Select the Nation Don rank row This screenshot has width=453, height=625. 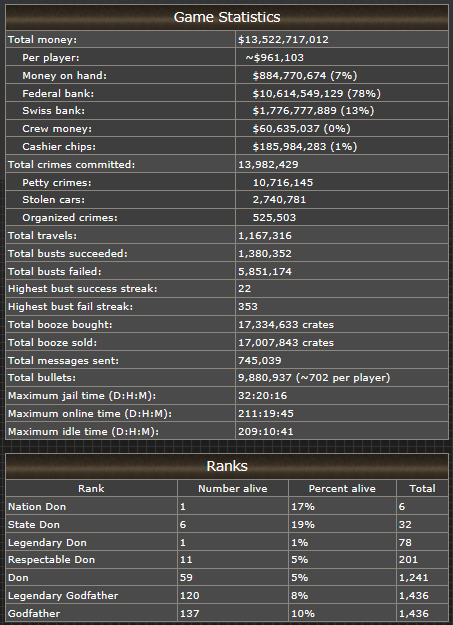[x=227, y=506]
